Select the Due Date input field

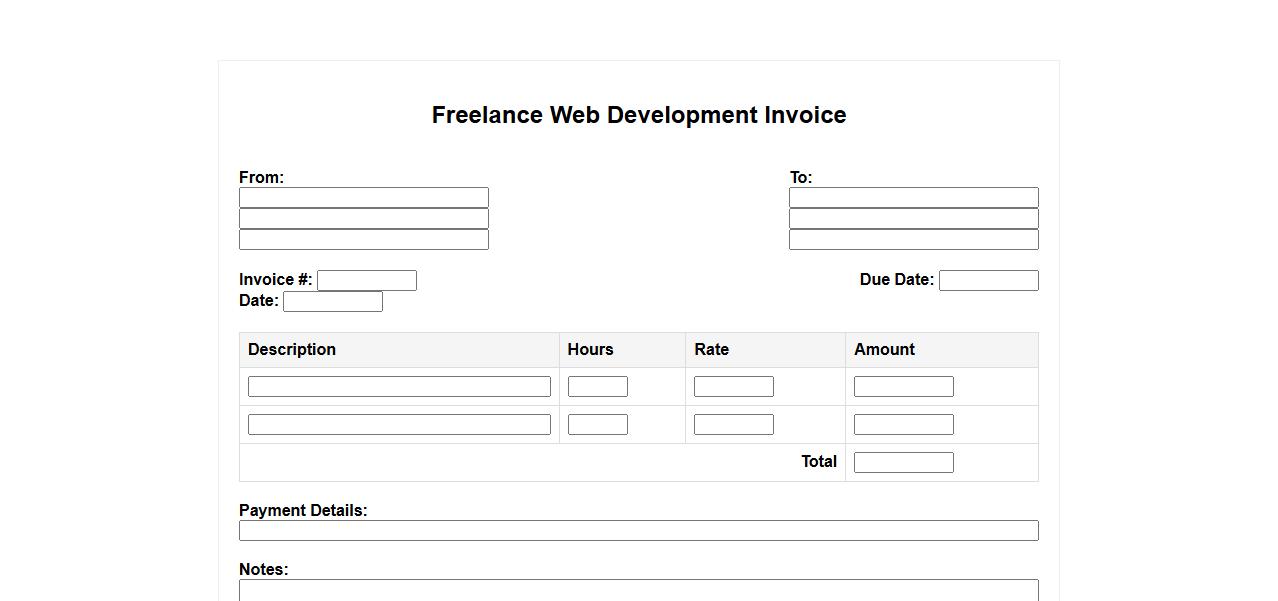[x=988, y=281]
